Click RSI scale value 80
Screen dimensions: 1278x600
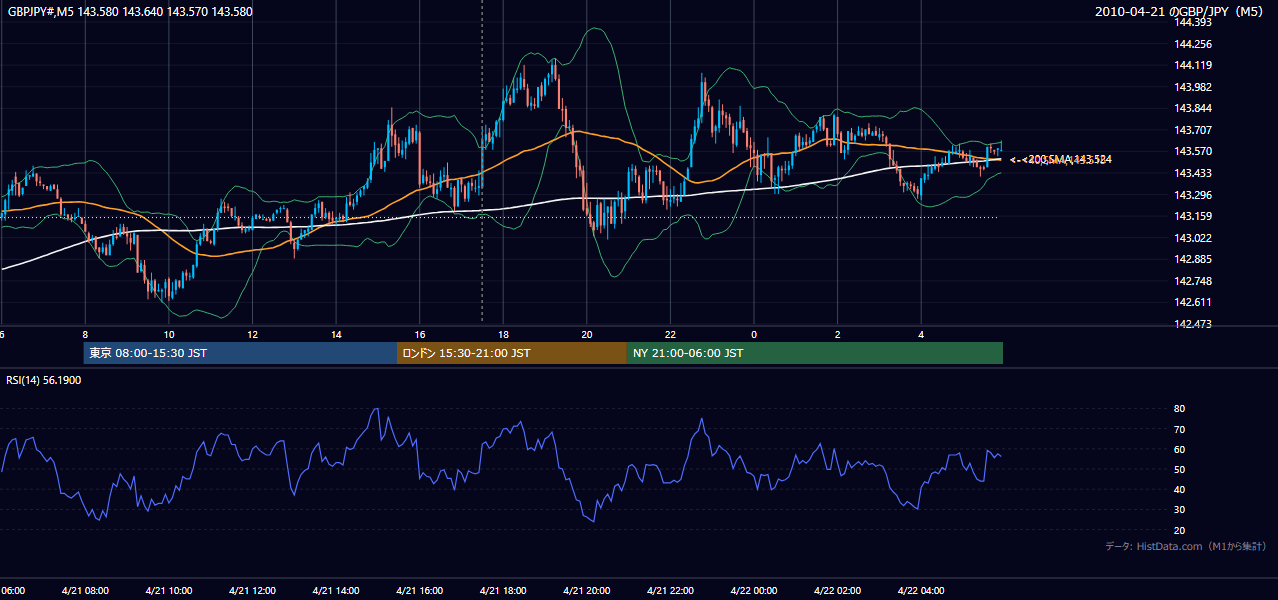tap(1179, 409)
